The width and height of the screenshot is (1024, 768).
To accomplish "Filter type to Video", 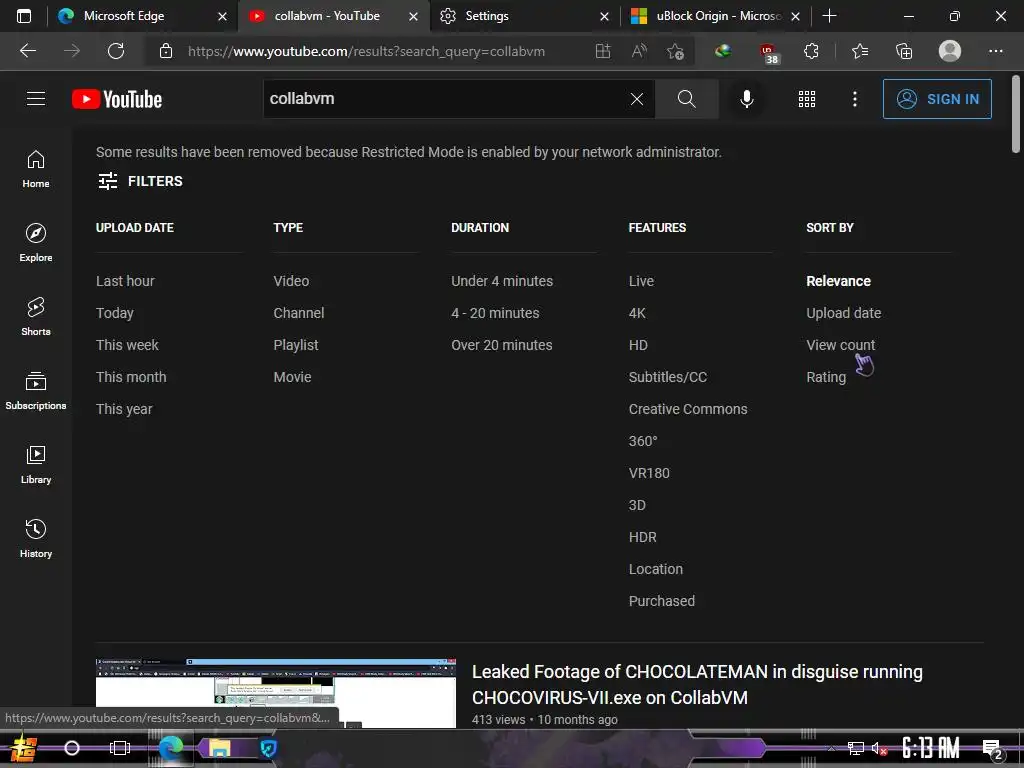I will [291, 281].
